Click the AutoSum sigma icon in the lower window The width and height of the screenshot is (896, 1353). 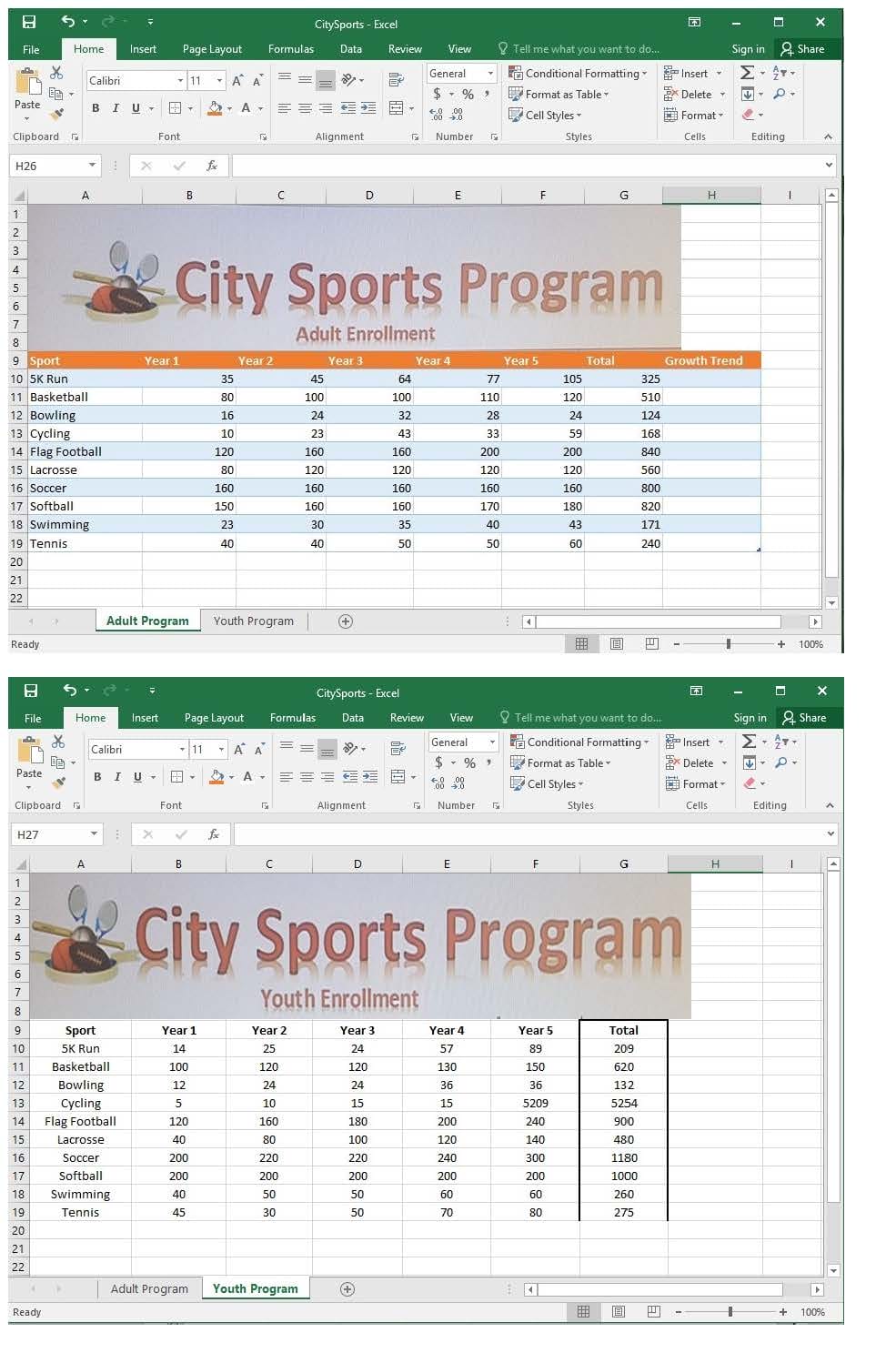pyautogui.click(x=749, y=742)
